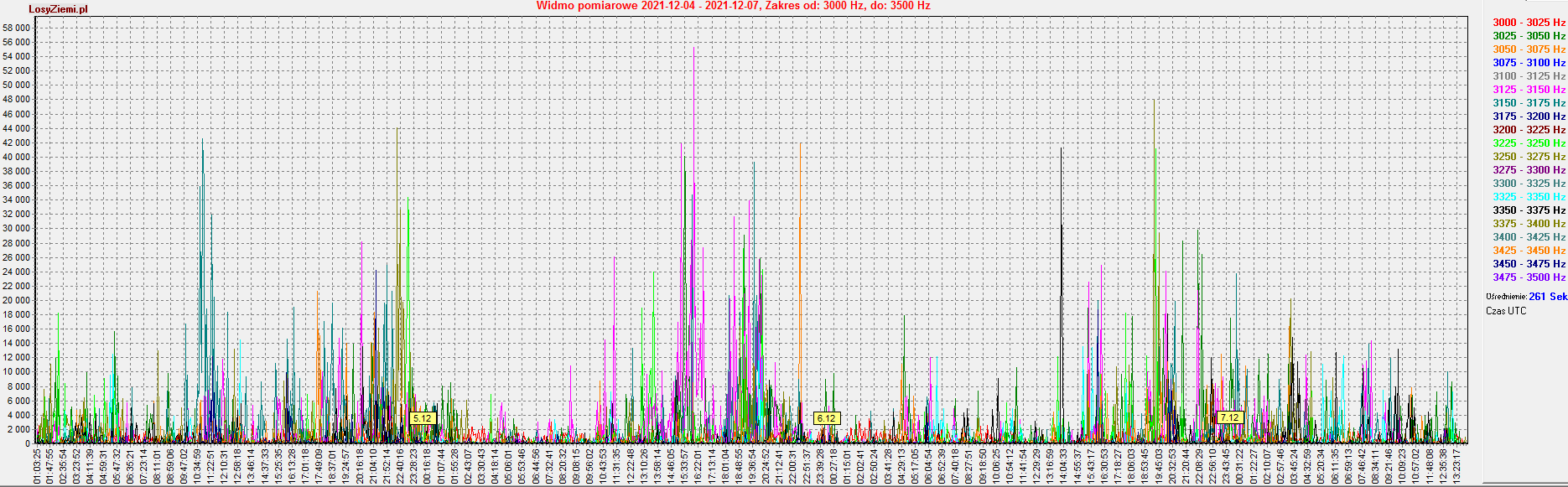This screenshot has height=487, width=1568.
Task: Click the LosyZiemi.pl site label
Action: (58, 9)
